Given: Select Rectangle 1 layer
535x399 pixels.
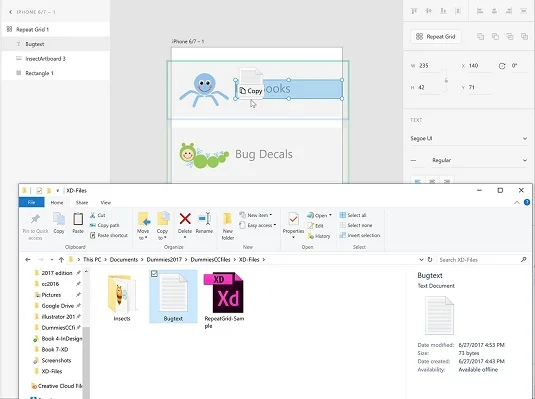Looking at the screenshot, I should click(x=55, y=73).
